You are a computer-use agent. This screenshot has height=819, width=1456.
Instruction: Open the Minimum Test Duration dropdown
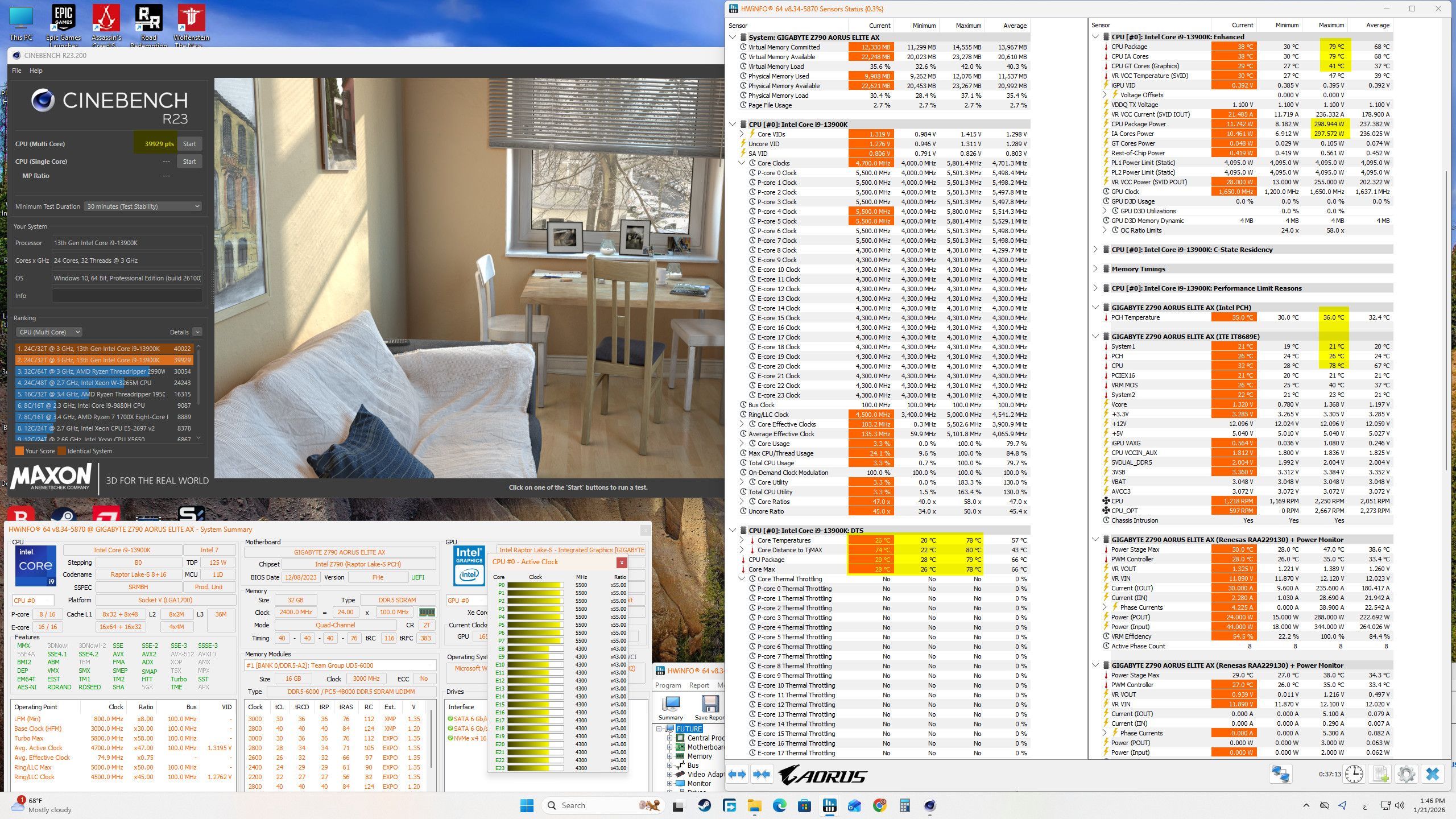click(143, 206)
